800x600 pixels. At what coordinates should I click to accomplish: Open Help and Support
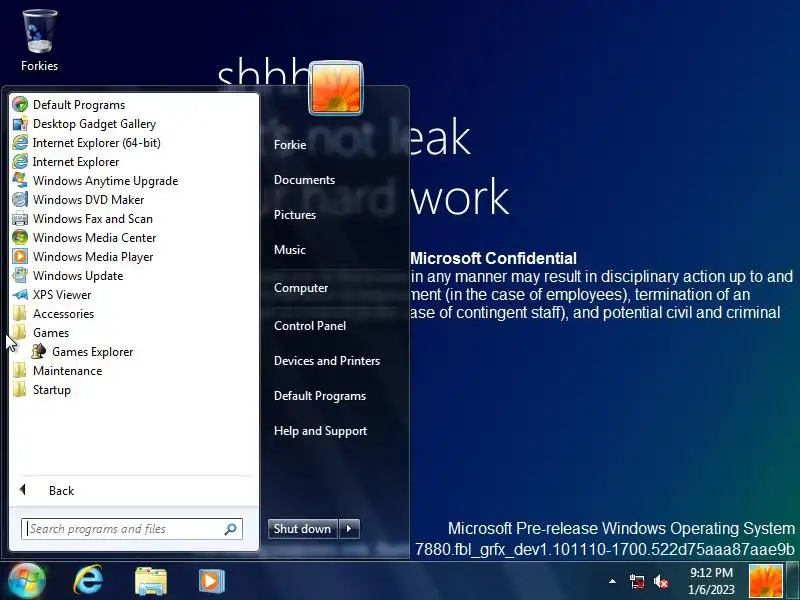click(x=320, y=431)
